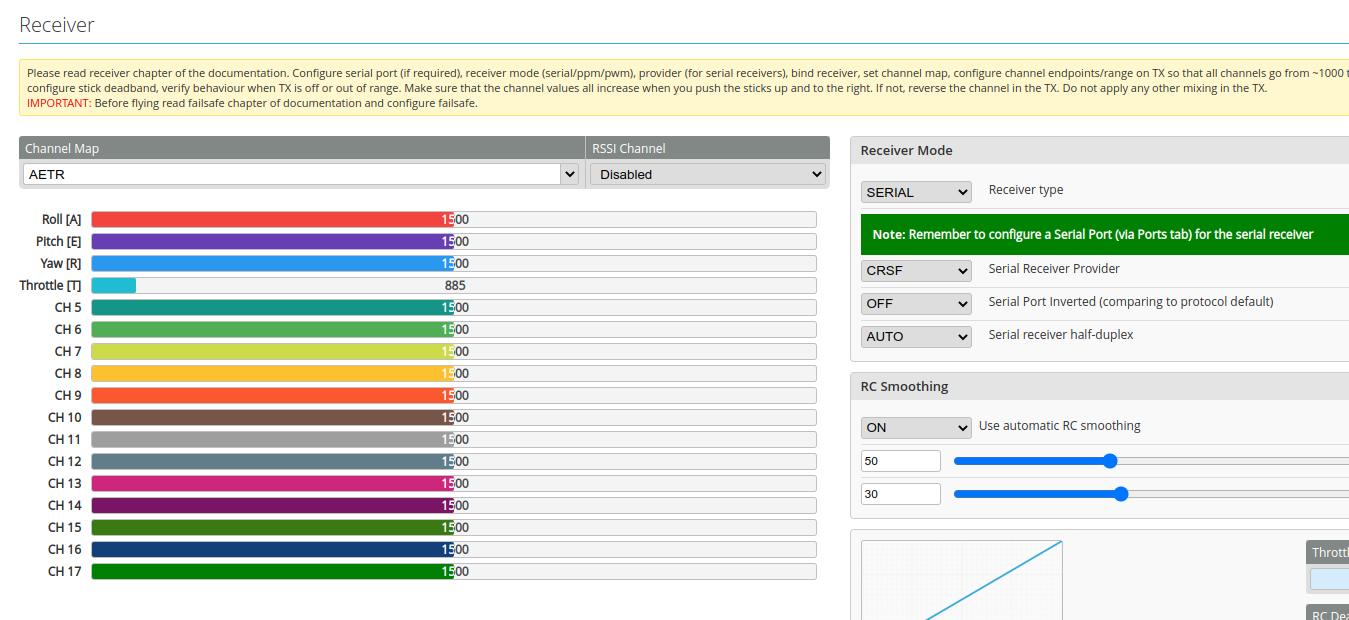Open the Channel Map dropdown showing AETR
The image size is (1349, 620).
pyautogui.click(x=297, y=173)
